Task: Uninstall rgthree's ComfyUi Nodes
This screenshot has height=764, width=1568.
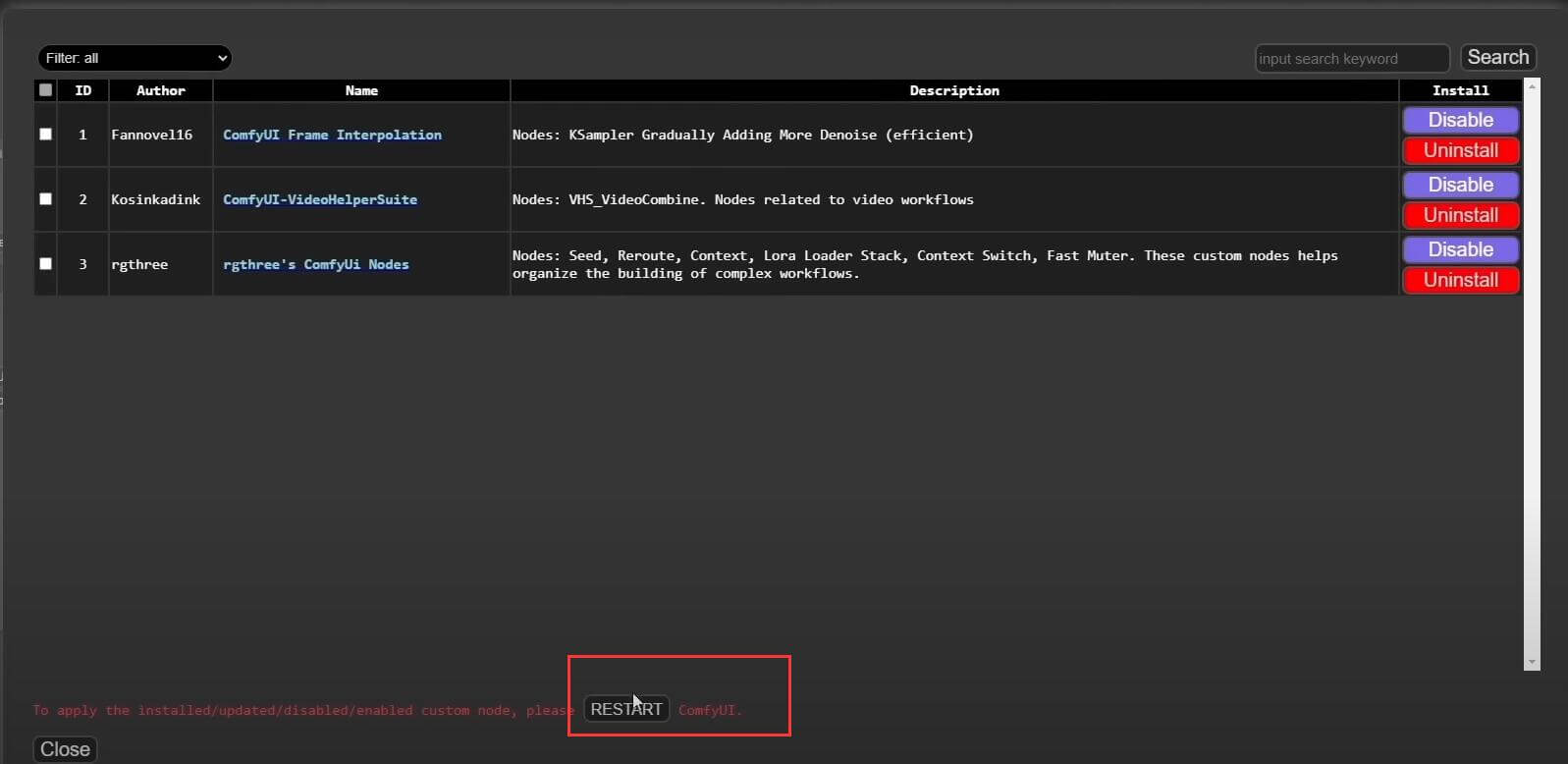Action: pyautogui.click(x=1461, y=280)
